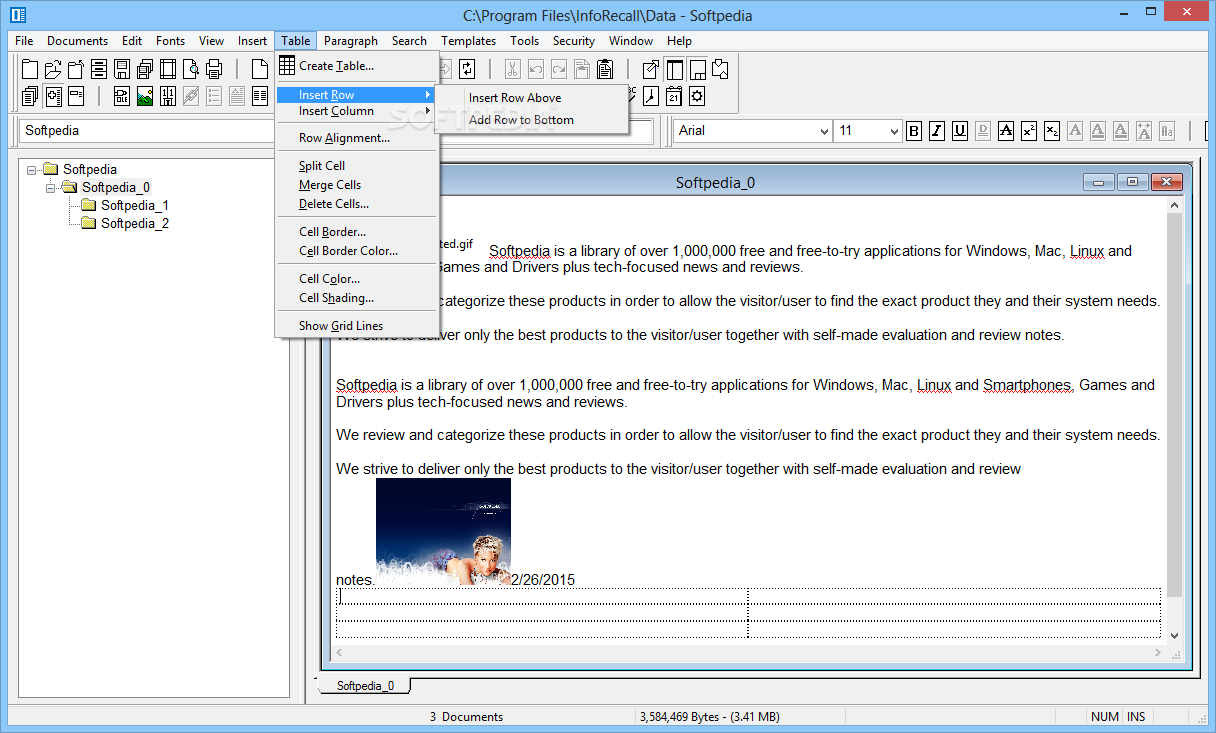The width and height of the screenshot is (1216, 733).
Task: Insert an OLE object using the OLE icon
Action: (x=122, y=96)
